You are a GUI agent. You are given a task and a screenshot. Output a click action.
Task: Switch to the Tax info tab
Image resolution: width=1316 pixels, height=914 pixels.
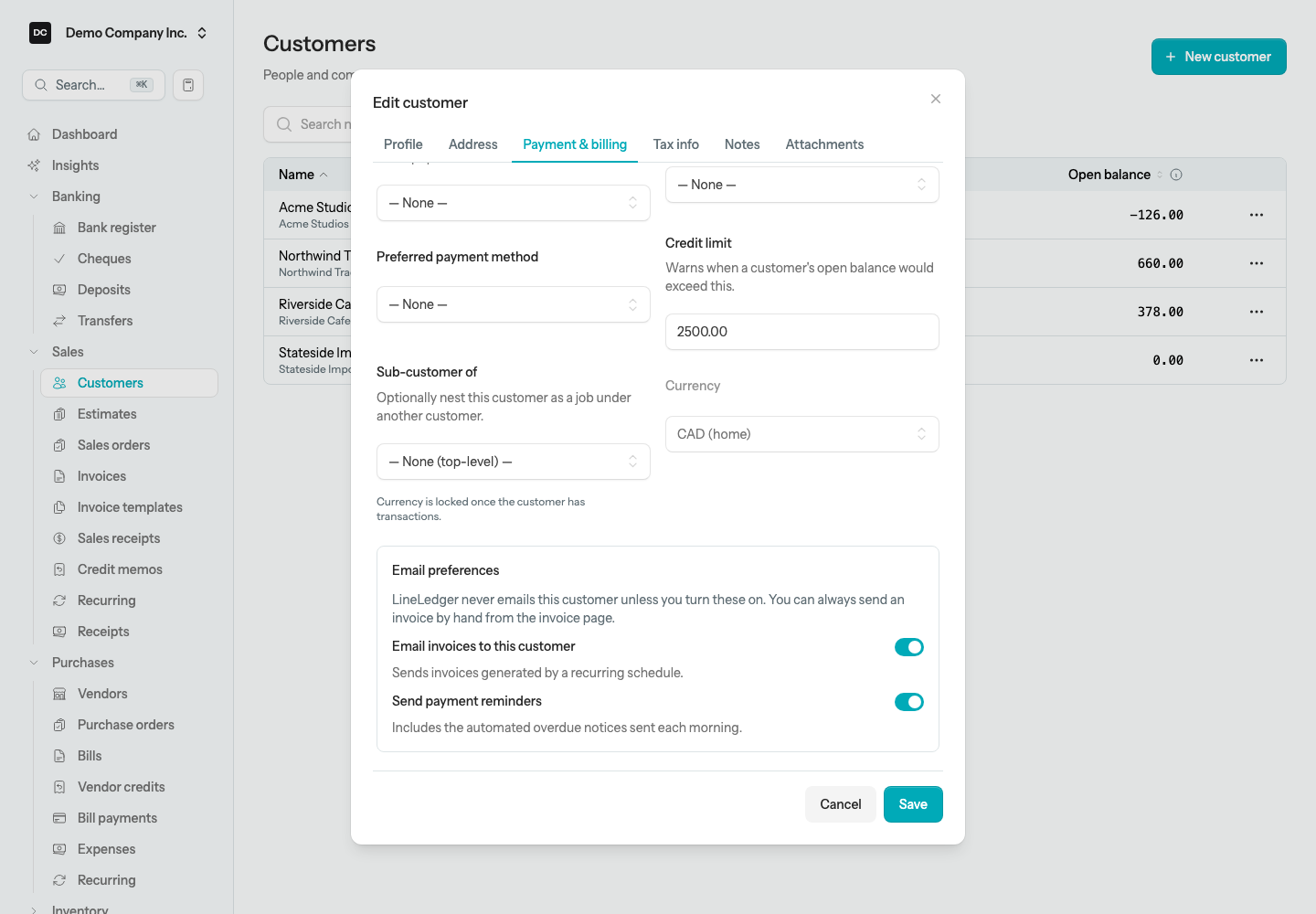(676, 144)
